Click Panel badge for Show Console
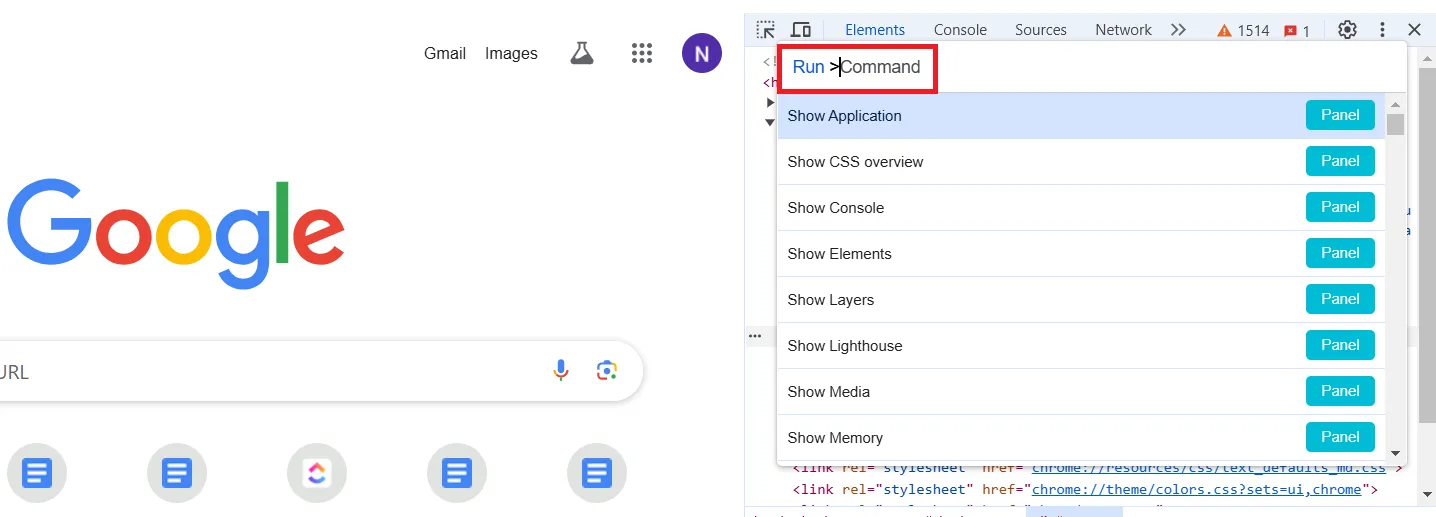The height and width of the screenshot is (517, 1436). coord(1340,207)
